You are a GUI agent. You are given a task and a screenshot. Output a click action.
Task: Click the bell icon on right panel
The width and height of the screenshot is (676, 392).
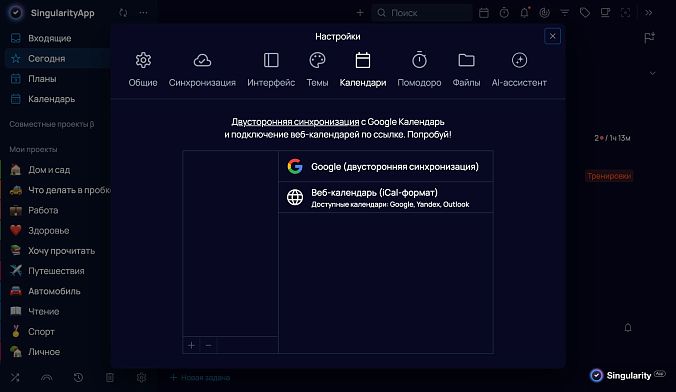coord(628,328)
